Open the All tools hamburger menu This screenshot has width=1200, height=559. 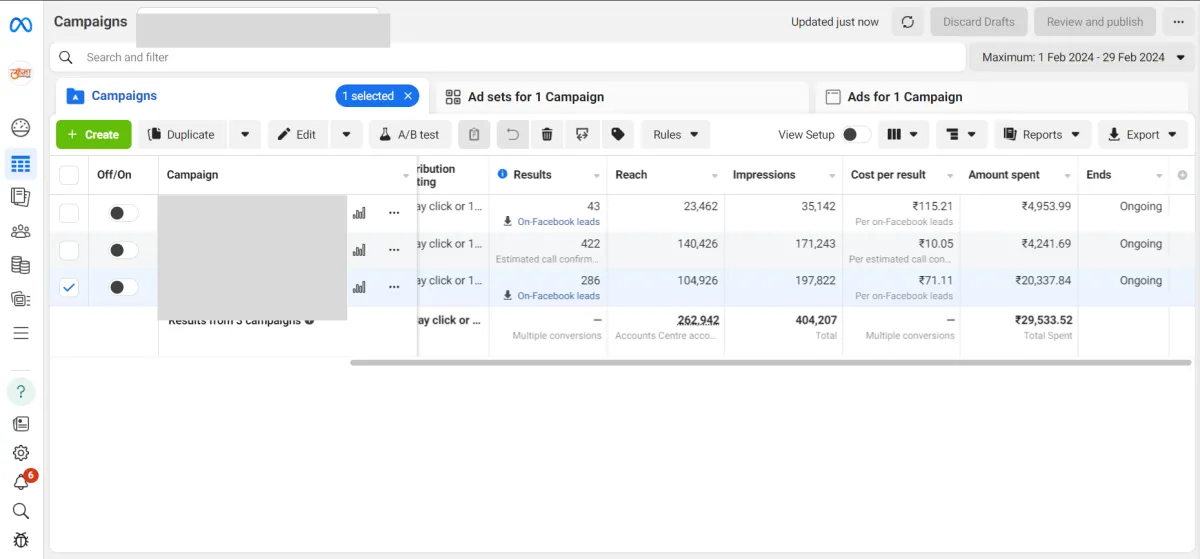coord(20,333)
